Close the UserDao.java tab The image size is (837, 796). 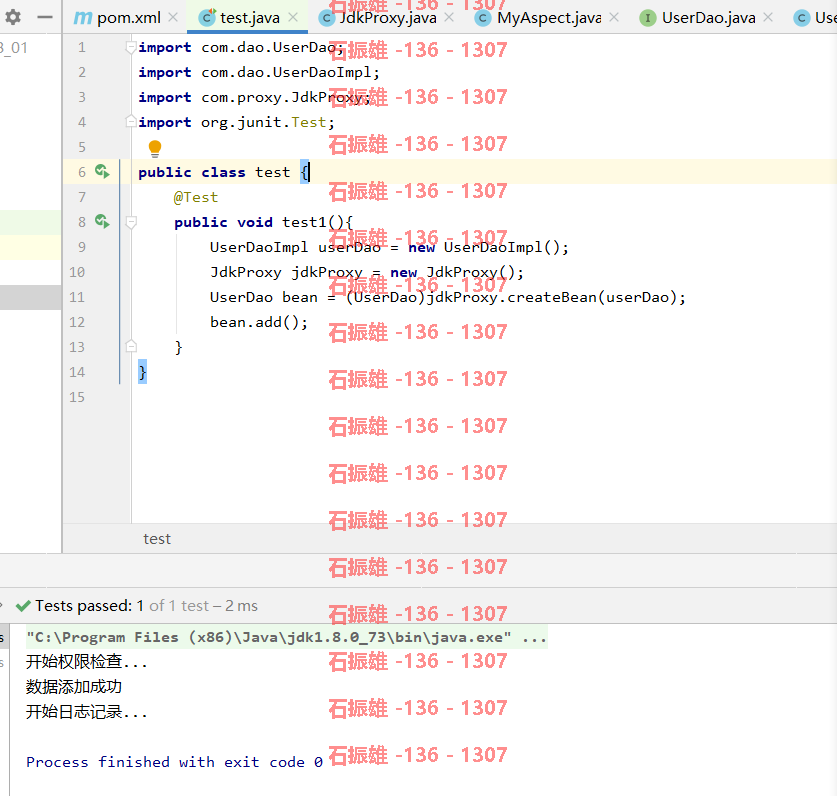coord(768,18)
